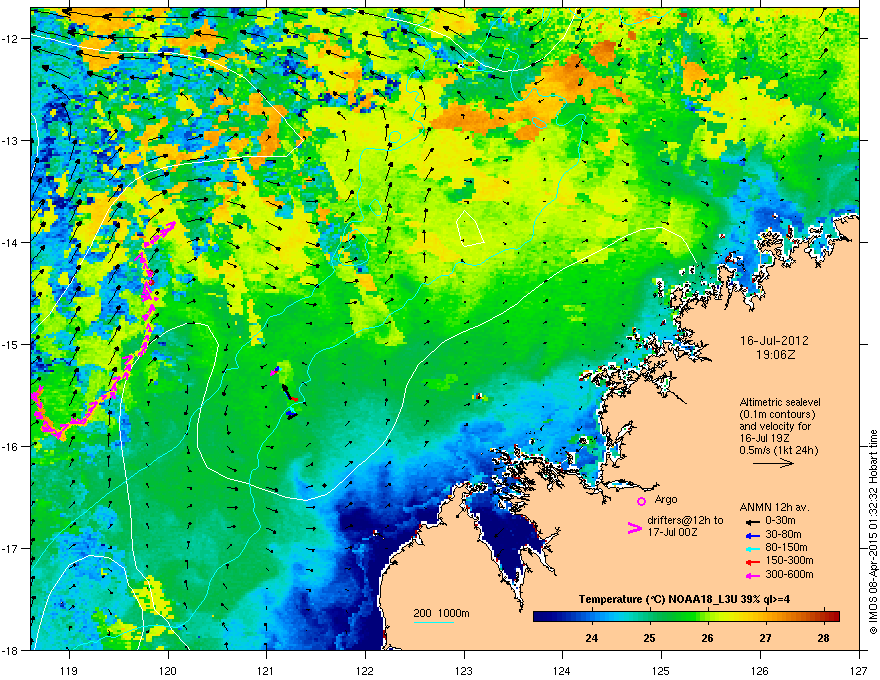Click the '30-80m' depth label
880x680 pixels.
coord(783,534)
